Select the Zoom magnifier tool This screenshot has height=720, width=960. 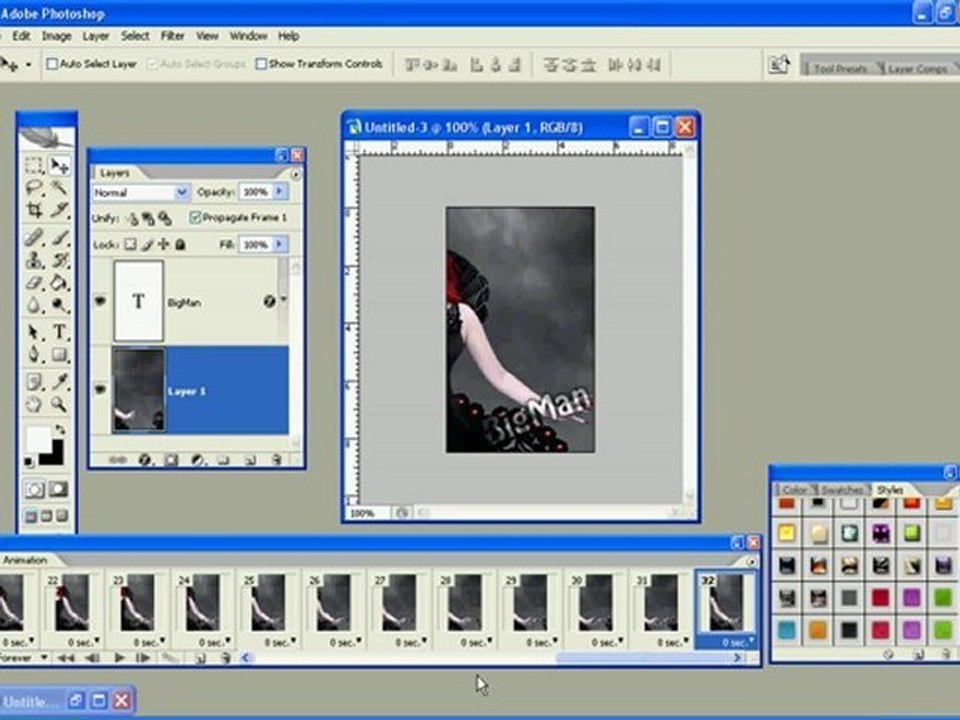coord(59,403)
